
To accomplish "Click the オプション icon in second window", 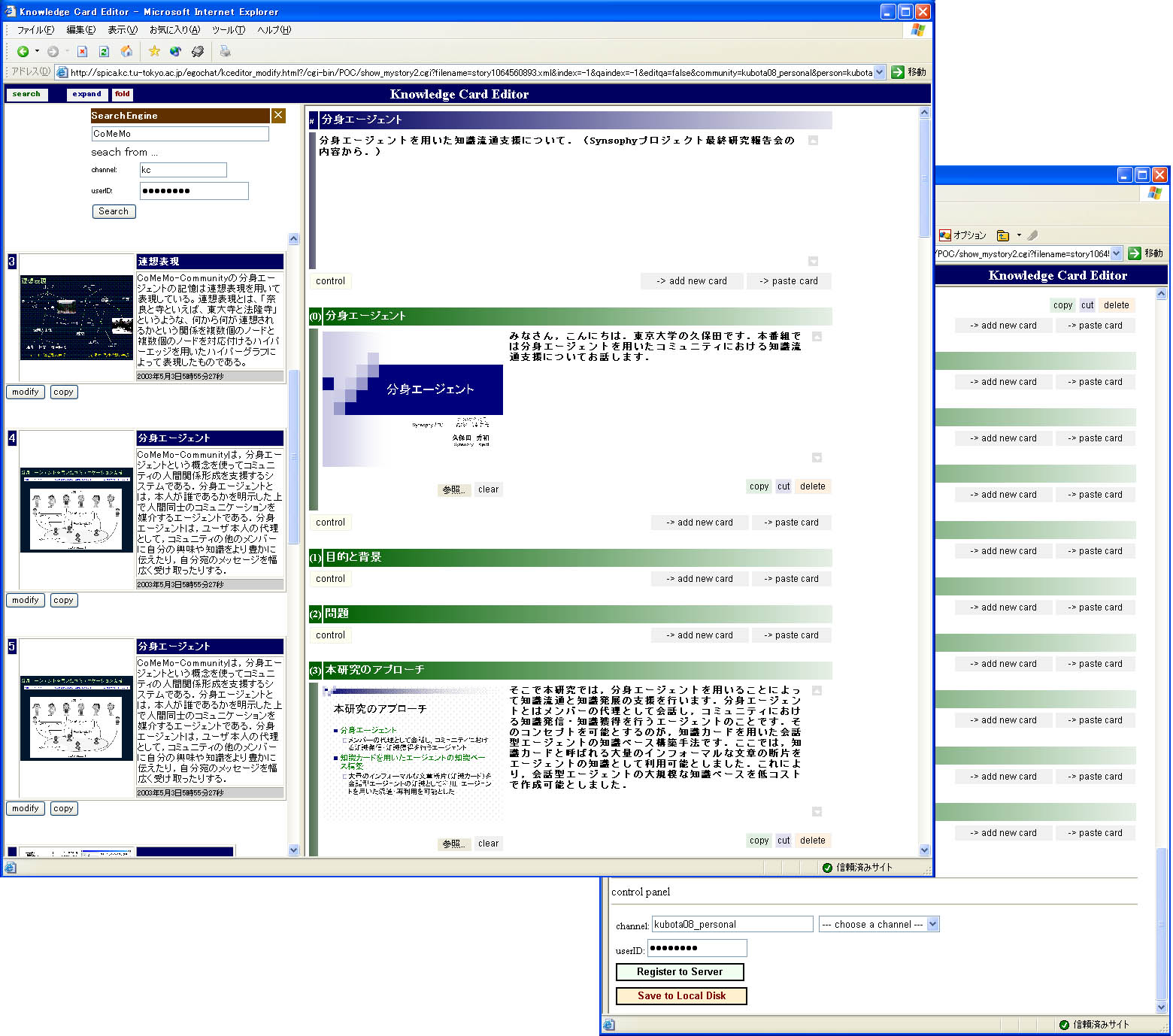I will [x=945, y=235].
